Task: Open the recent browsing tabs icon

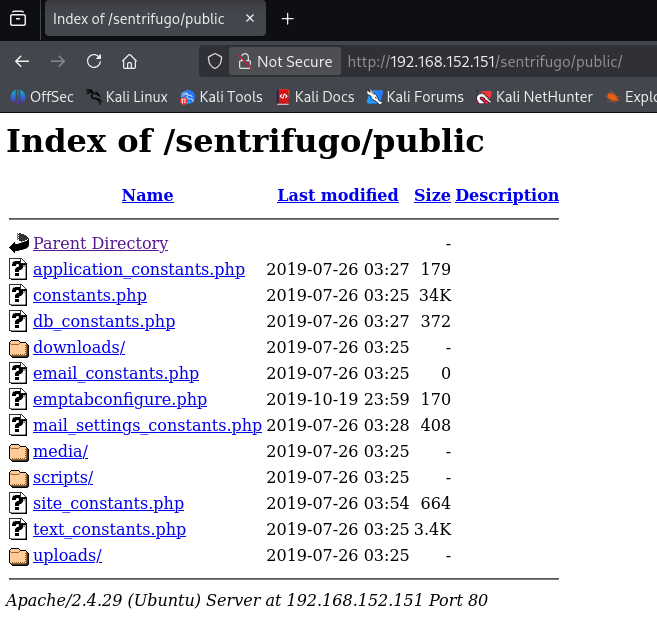Action: click(x=18, y=19)
